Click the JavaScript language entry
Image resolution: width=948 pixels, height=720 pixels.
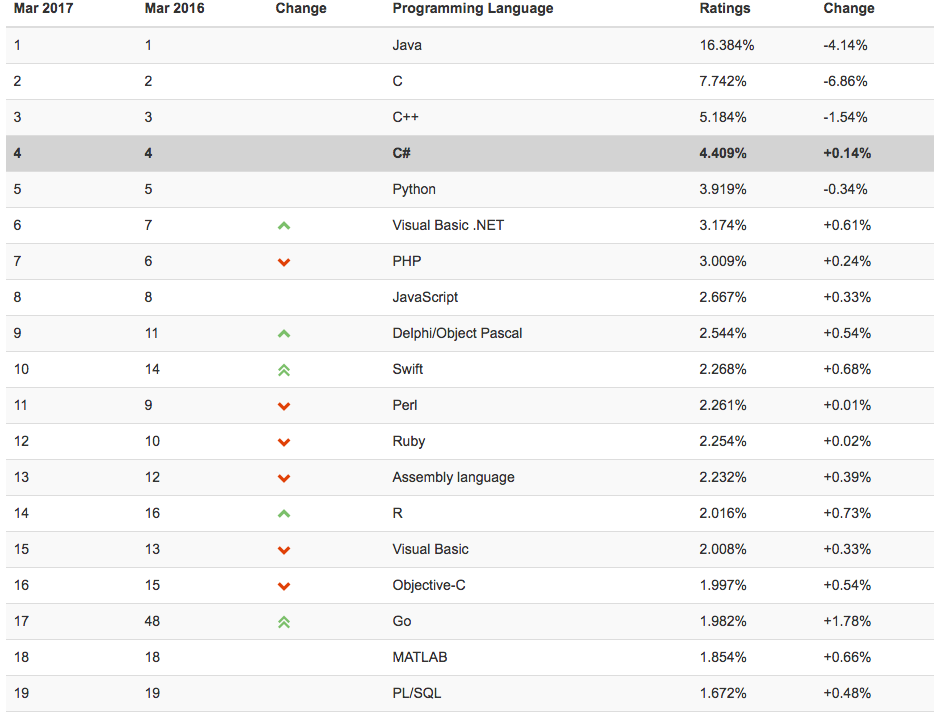click(425, 297)
